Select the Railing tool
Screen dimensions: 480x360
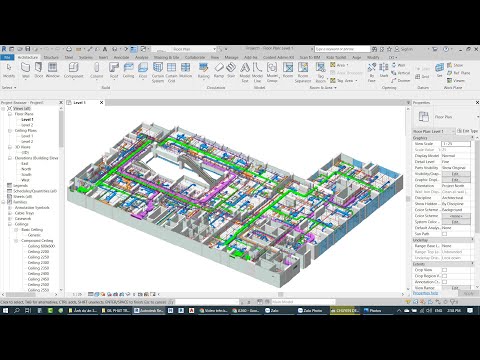204,71
